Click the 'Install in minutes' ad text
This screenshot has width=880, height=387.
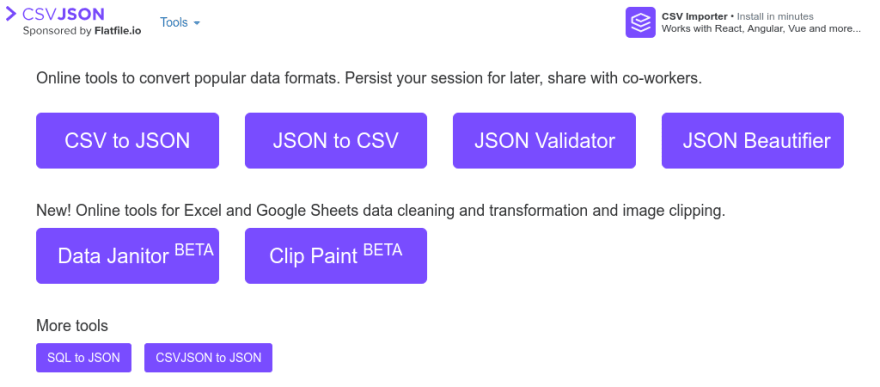click(x=775, y=16)
